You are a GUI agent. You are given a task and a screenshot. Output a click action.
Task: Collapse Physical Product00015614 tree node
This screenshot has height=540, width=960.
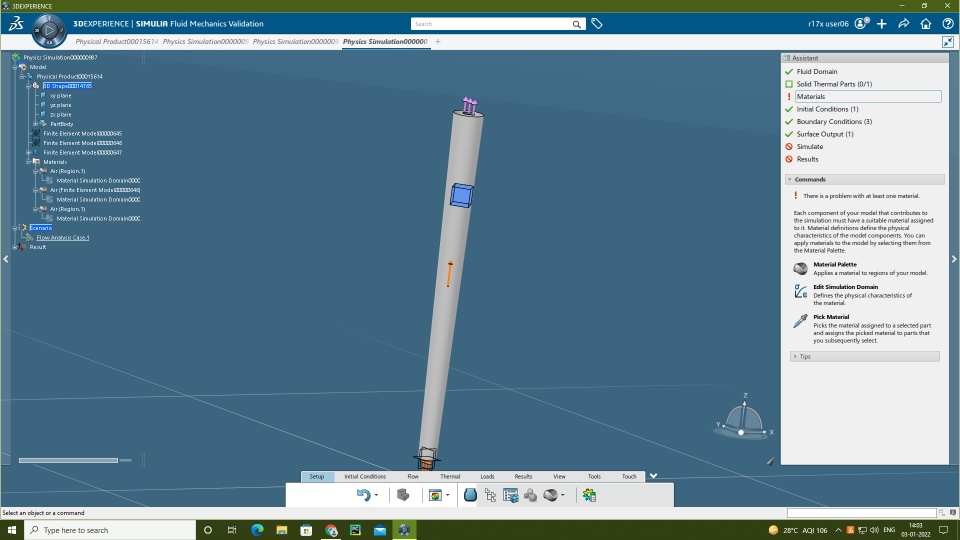coord(21,77)
